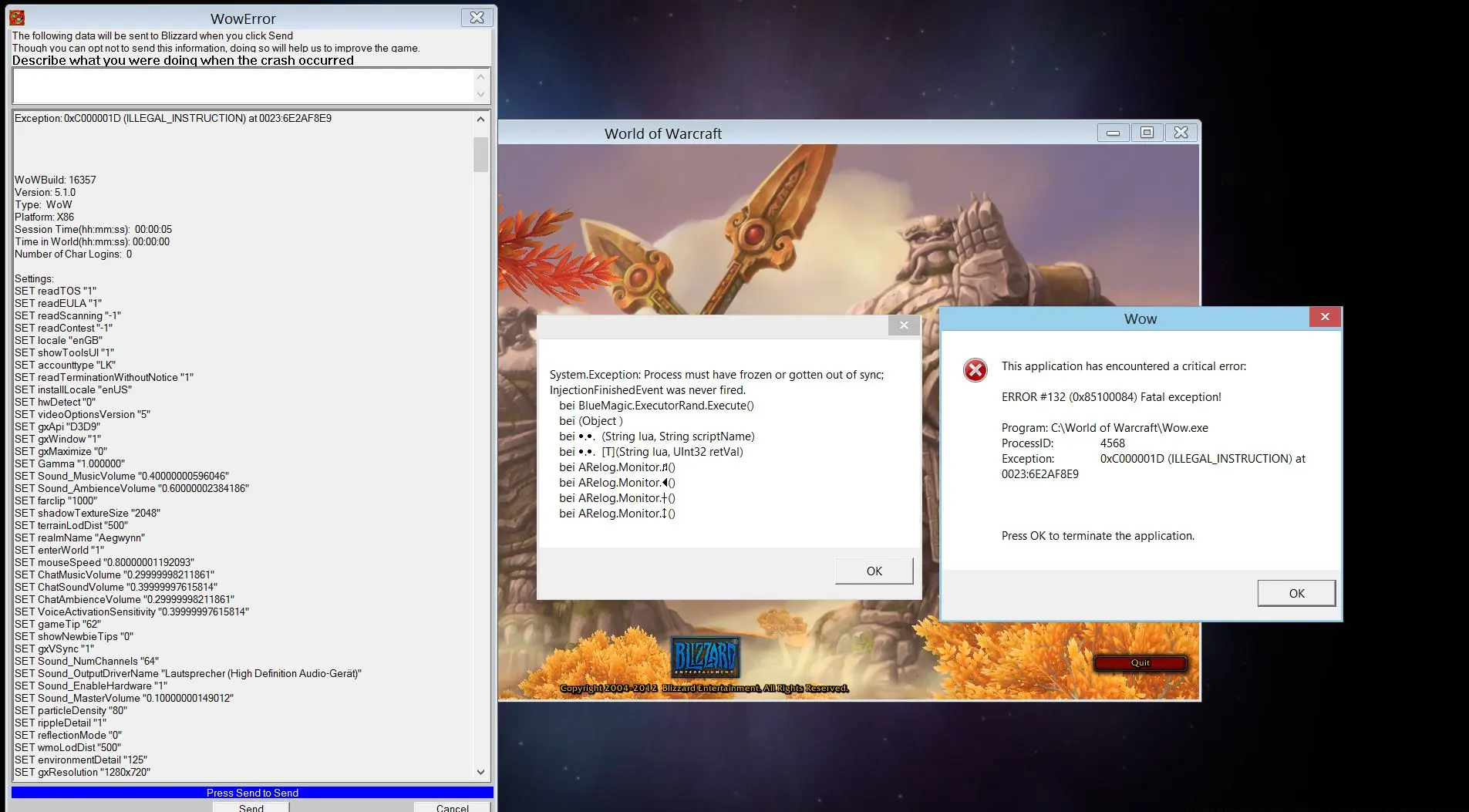Click scroll-down arrow of crash data list
The image size is (1469, 812).
[480, 772]
